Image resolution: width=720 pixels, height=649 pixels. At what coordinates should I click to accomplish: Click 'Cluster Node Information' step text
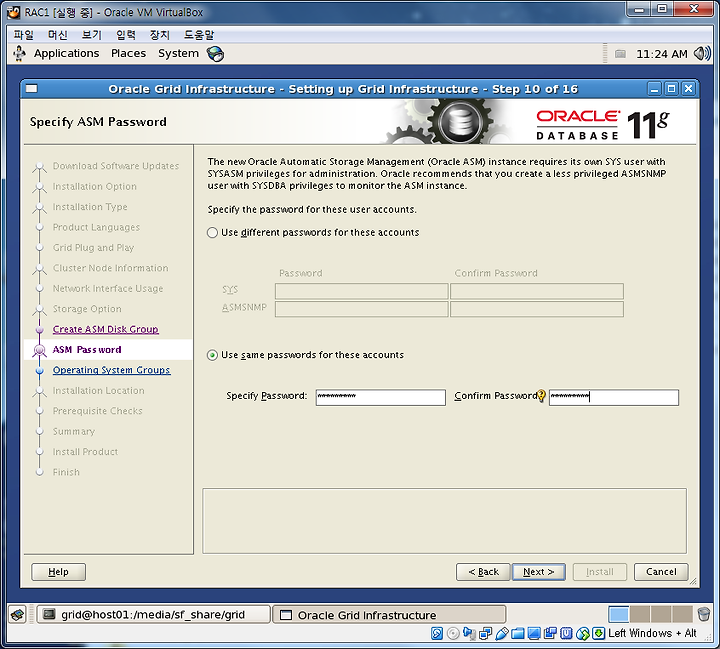111,268
